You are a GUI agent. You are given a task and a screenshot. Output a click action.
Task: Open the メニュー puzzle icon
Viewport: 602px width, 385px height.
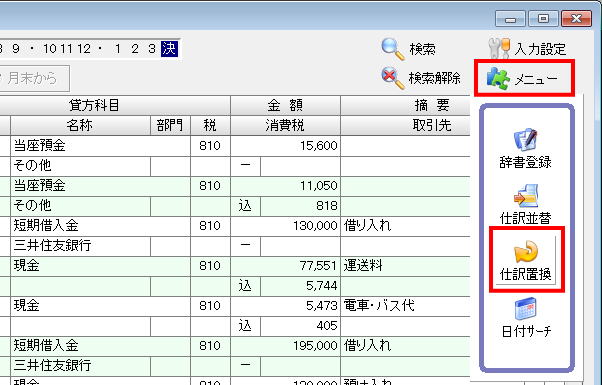click(498, 78)
